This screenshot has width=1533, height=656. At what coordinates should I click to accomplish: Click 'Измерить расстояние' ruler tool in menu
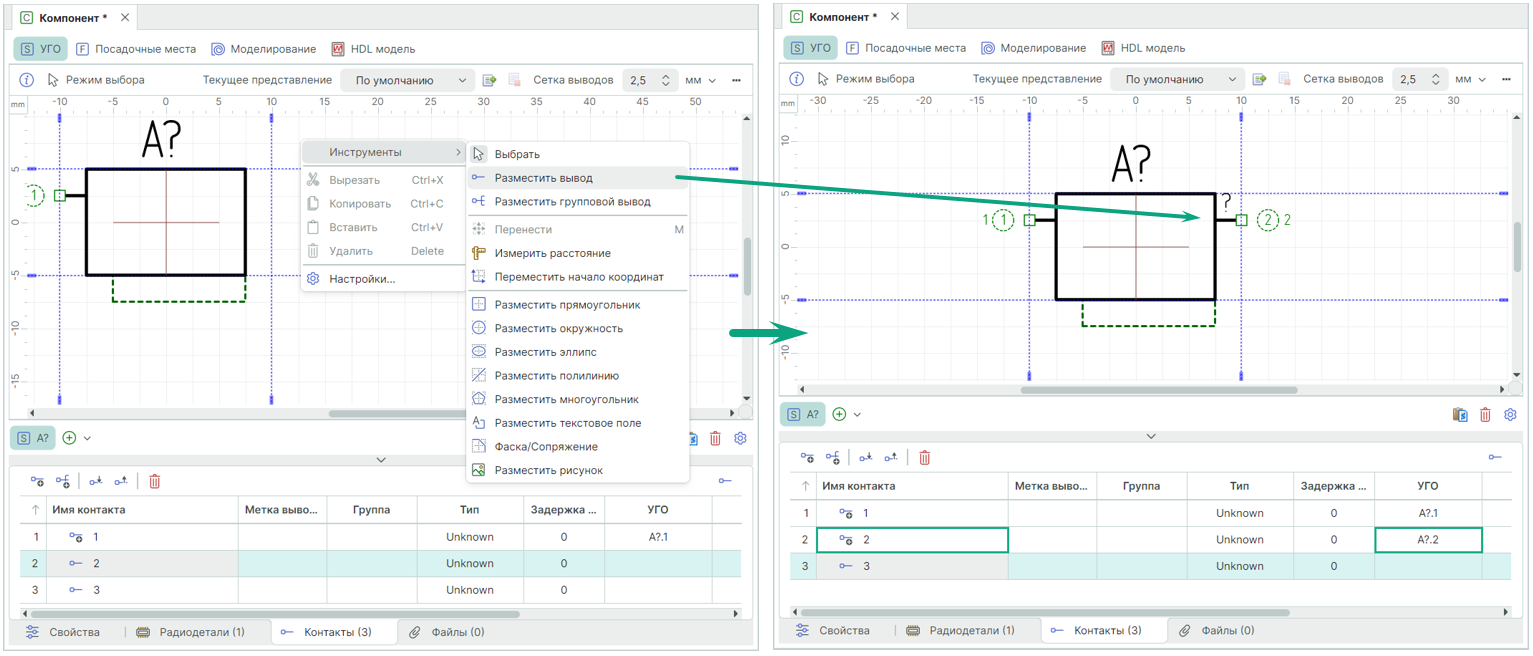[552, 253]
